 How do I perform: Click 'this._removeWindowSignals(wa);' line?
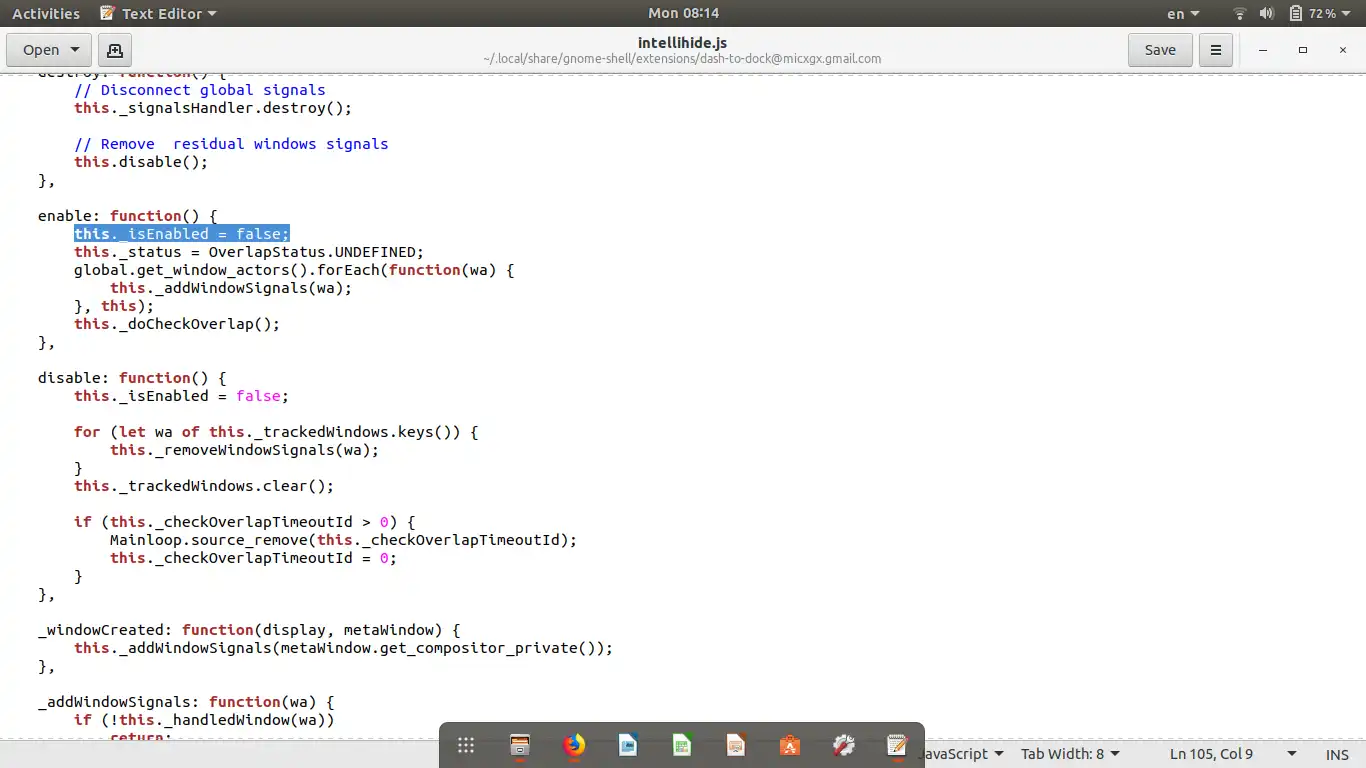click(x=245, y=450)
